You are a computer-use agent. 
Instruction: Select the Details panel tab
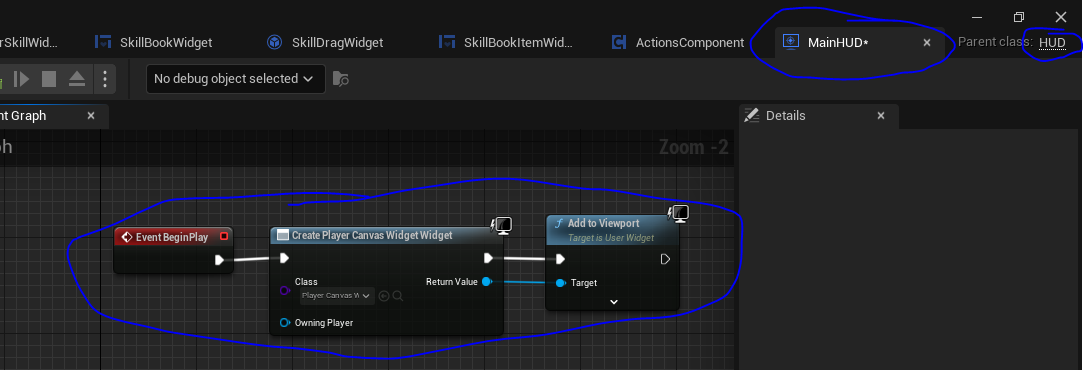(x=818, y=116)
